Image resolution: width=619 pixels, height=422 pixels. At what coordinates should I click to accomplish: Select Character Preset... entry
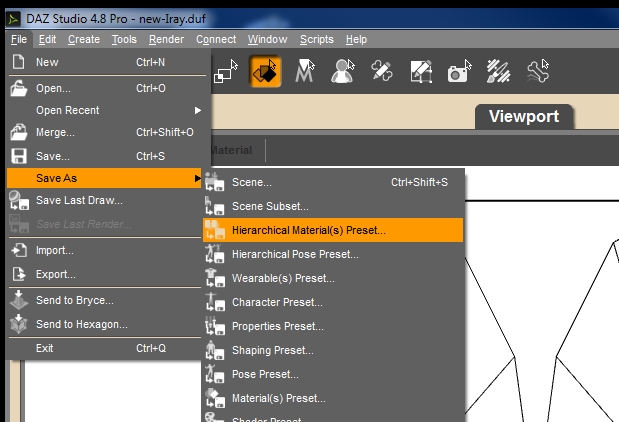click(333, 302)
